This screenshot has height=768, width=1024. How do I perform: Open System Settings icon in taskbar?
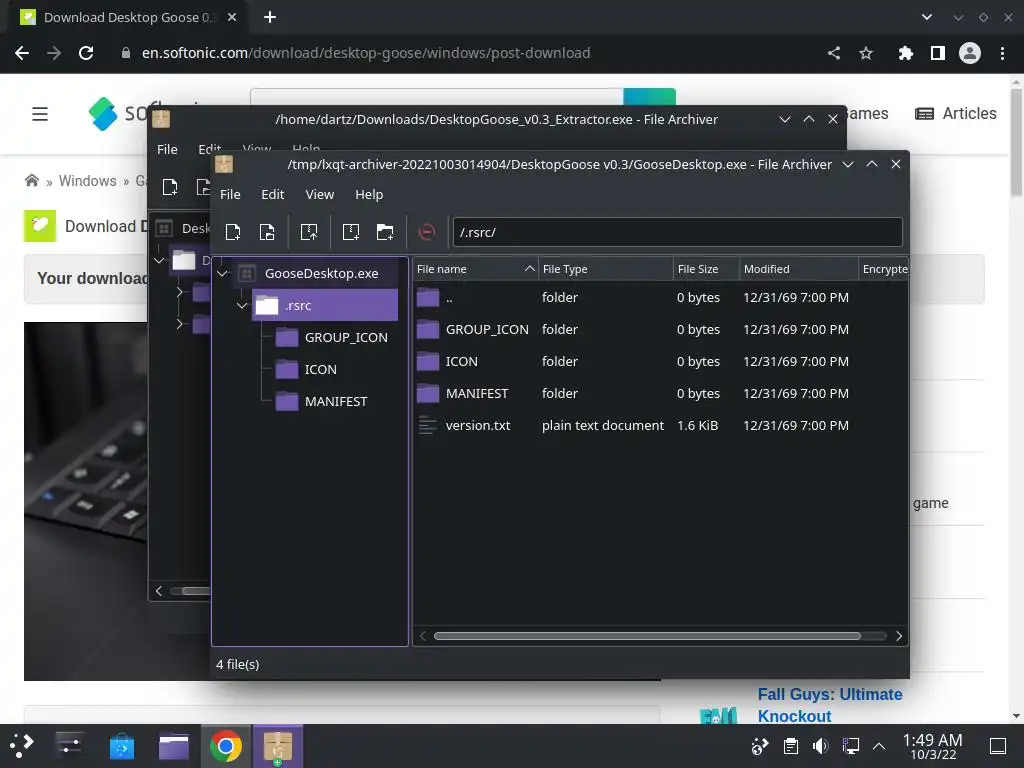[69, 746]
